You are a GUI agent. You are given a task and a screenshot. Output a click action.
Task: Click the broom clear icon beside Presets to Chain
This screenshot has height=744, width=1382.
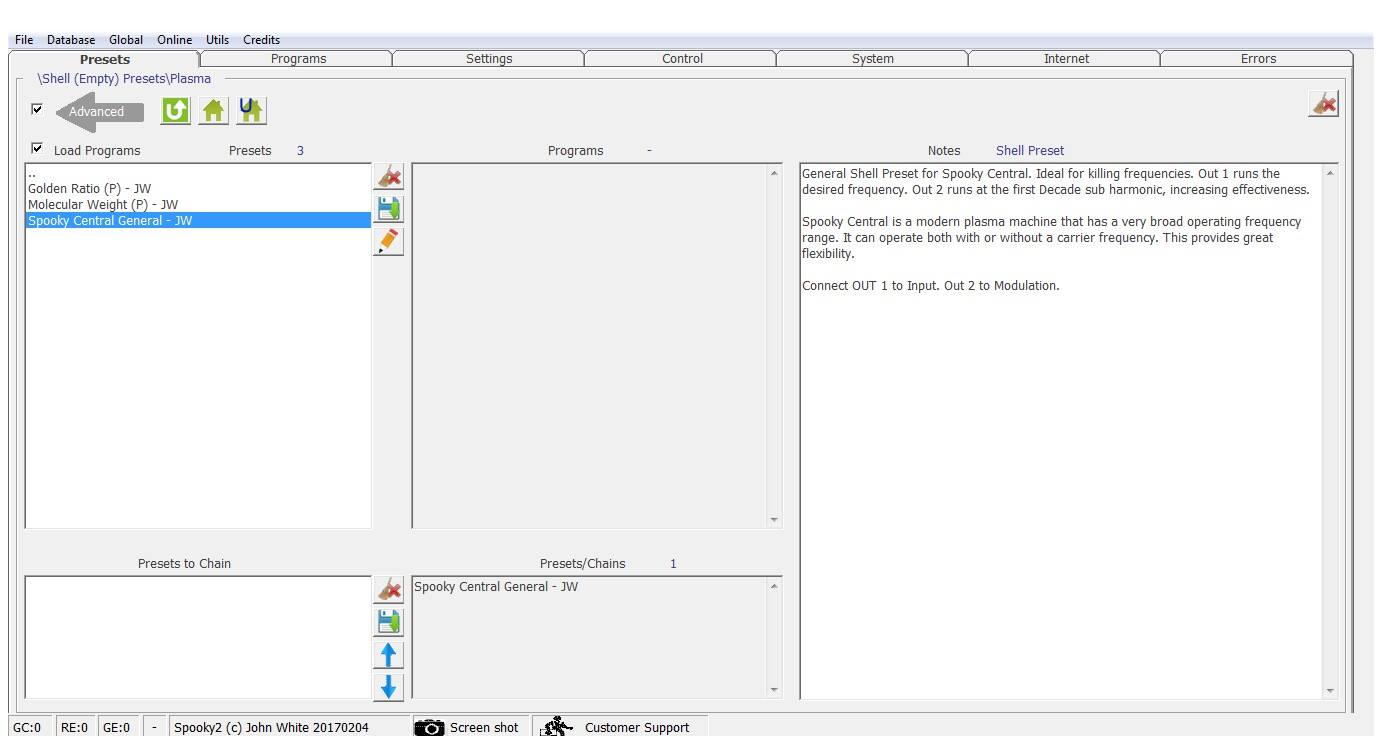389,589
